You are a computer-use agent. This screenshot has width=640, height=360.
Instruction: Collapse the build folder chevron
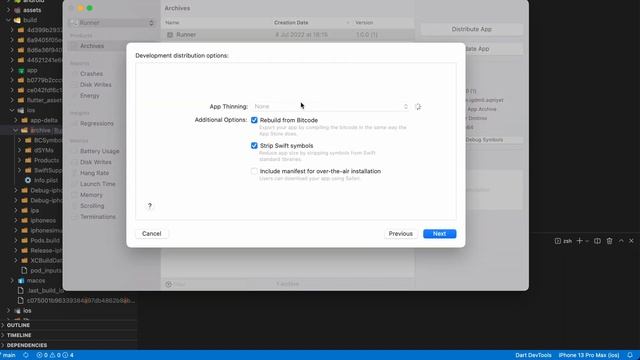[x=8, y=20]
